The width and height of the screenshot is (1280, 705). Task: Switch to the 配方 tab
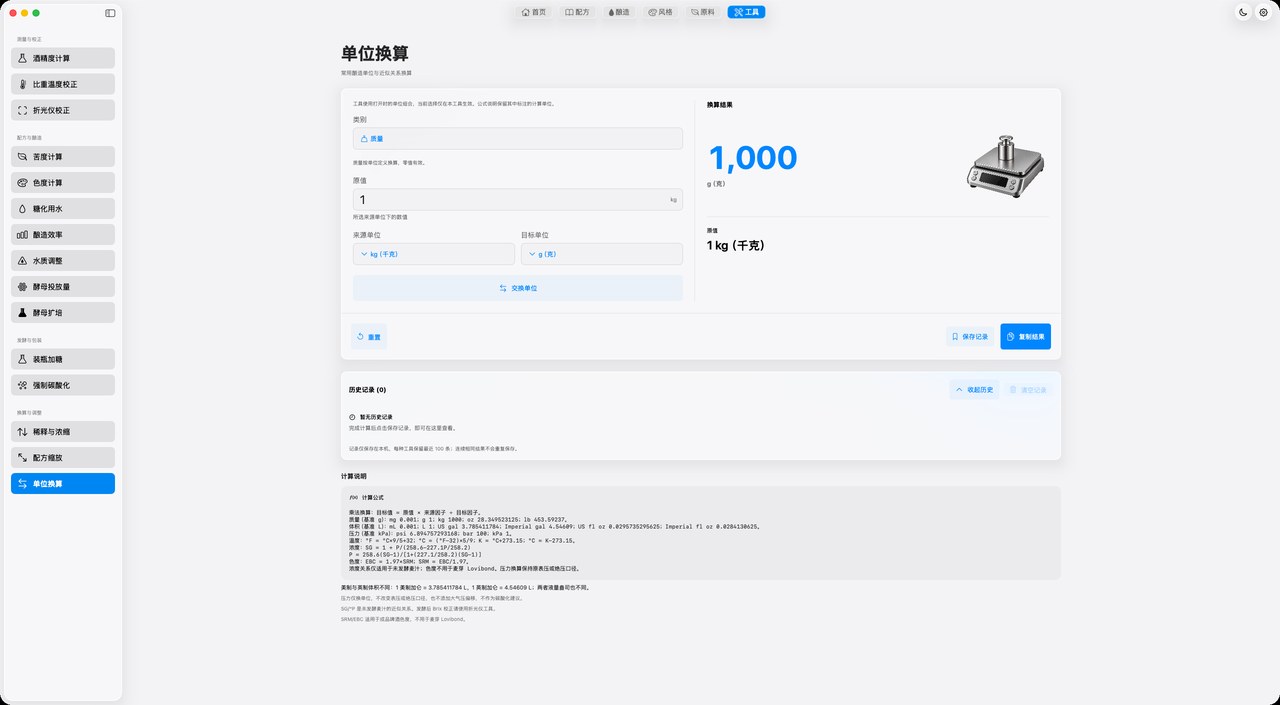[x=577, y=12]
